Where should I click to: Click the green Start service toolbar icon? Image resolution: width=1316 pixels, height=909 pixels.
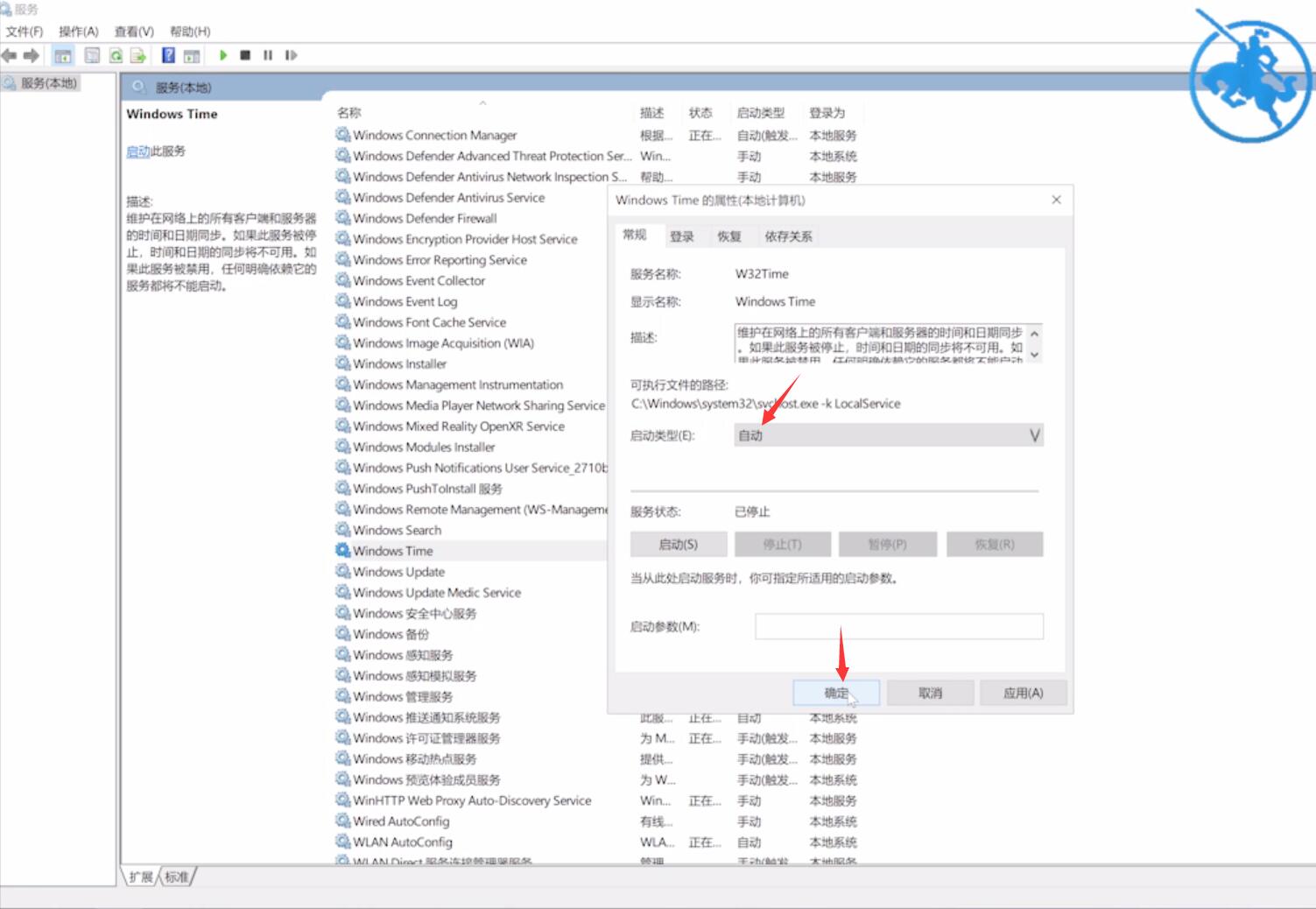click(x=223, y=55)
